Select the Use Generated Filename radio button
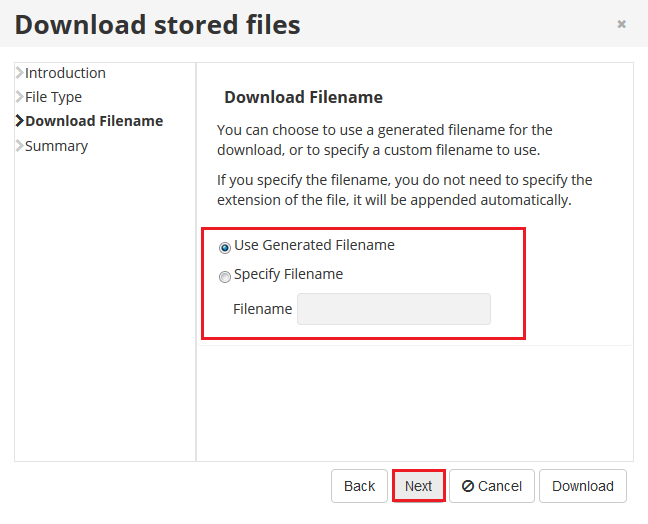The image size is (648, 524). (x=224, y=248)
